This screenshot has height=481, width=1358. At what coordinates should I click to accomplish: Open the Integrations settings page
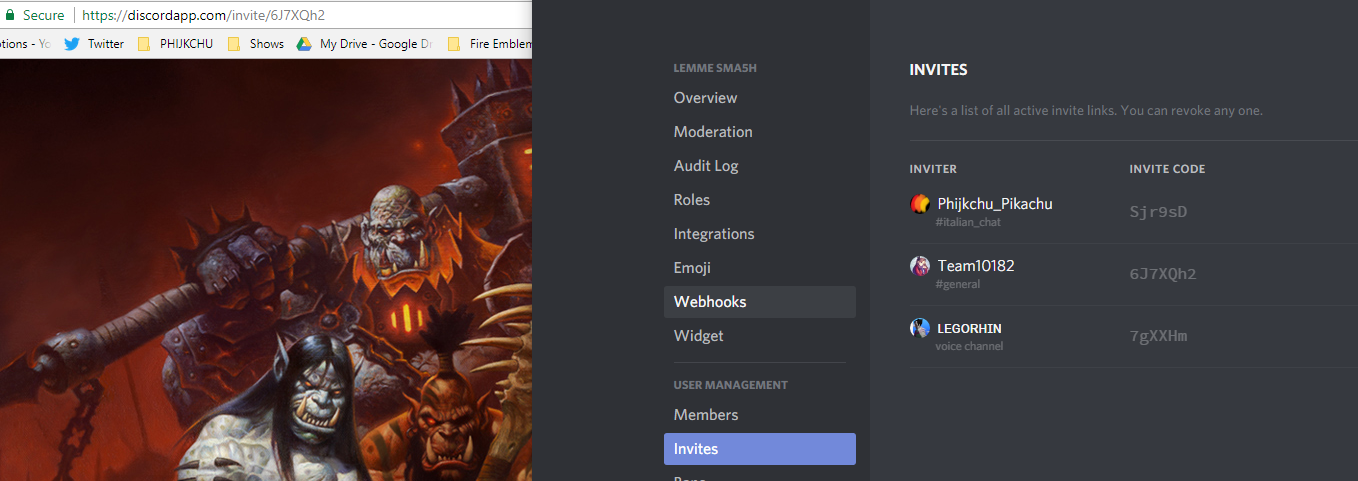pyautogui.click(x=760, y=234)
